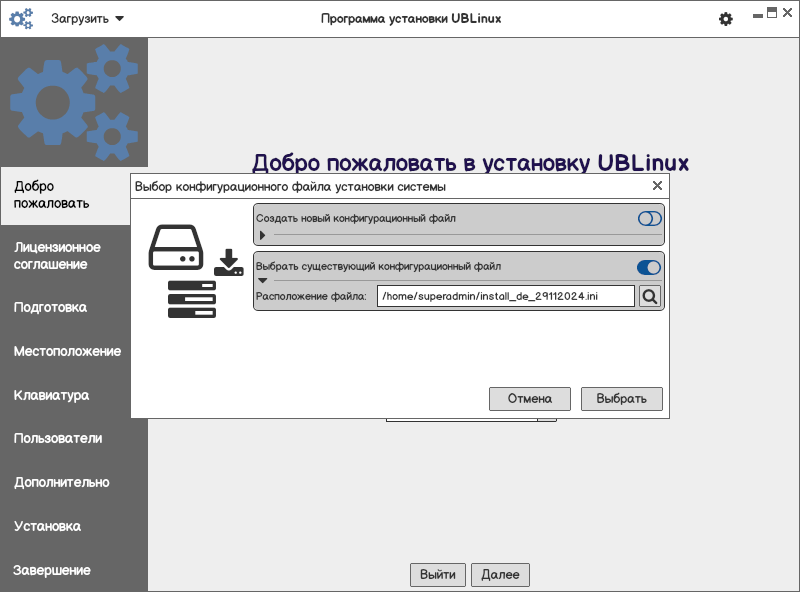Screen dimensions: 800x592
Task: Minimize the installer window
Action: tap(758, 15)
